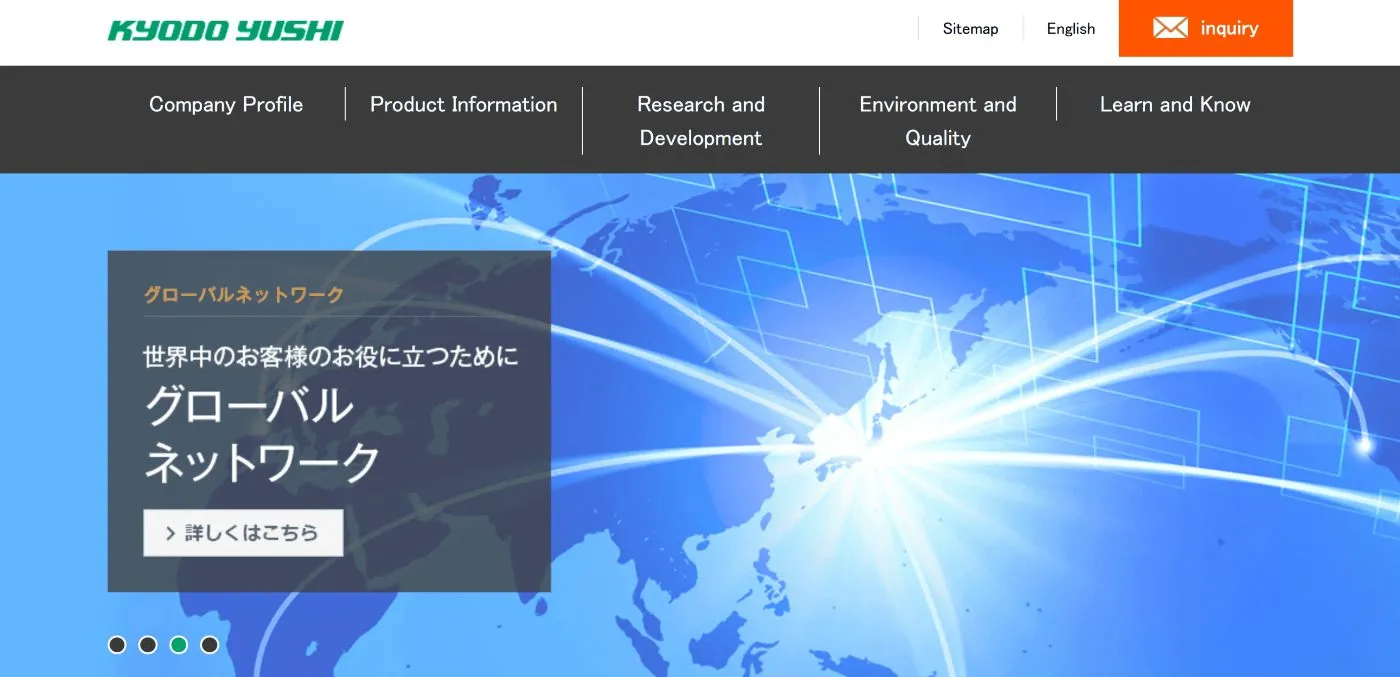Click the 世界中のお客様のお役に立つために subtitle text
The height and width of the screenshot is (677, 1400).
(330, 356)
